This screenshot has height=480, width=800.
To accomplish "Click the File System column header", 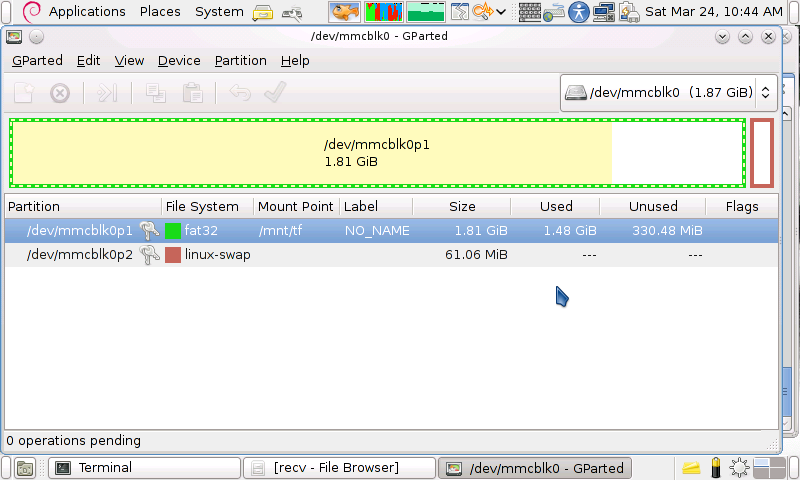I will (208, 207).
